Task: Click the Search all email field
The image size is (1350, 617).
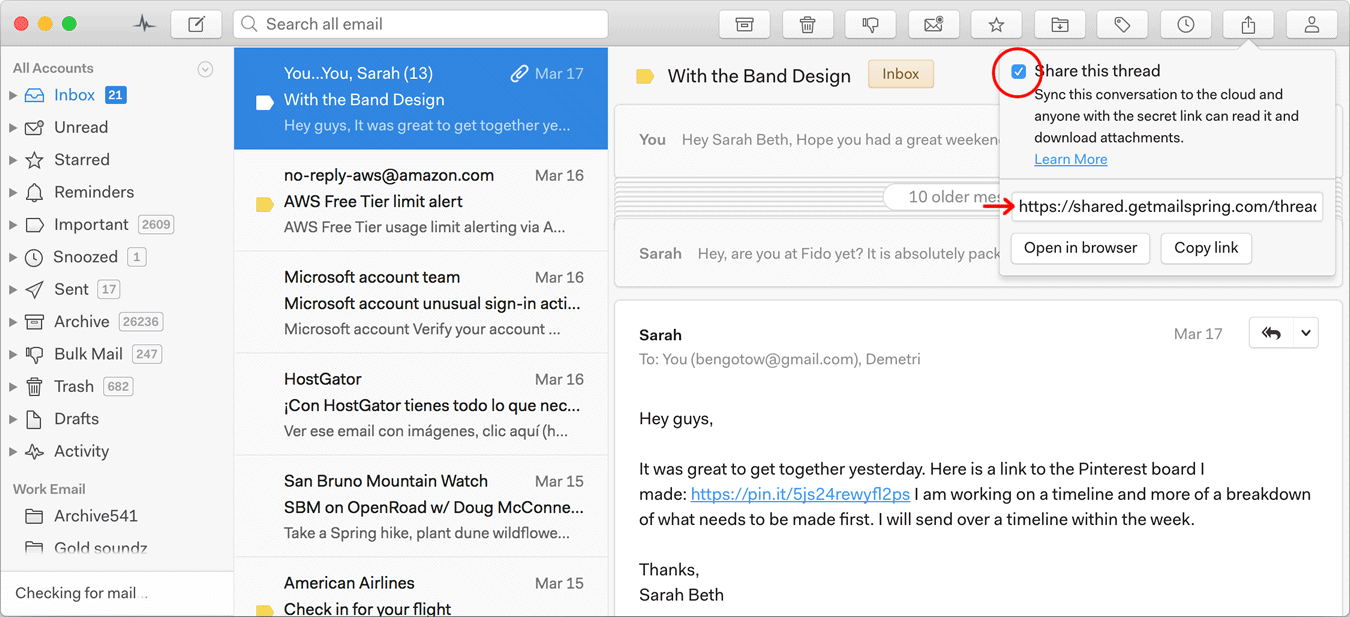Action: (420, 24)
